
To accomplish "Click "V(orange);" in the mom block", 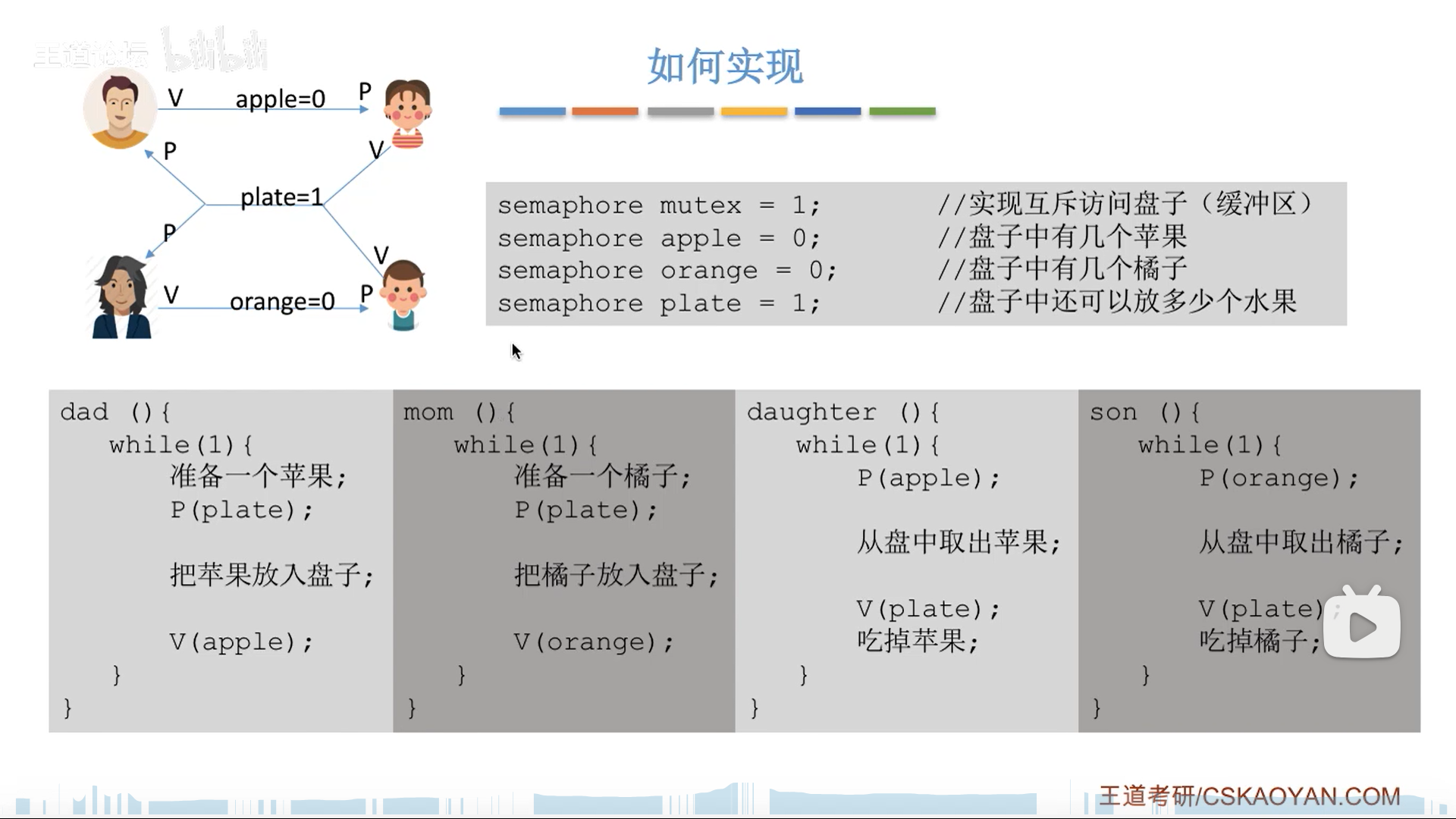I will pos(594,642).
